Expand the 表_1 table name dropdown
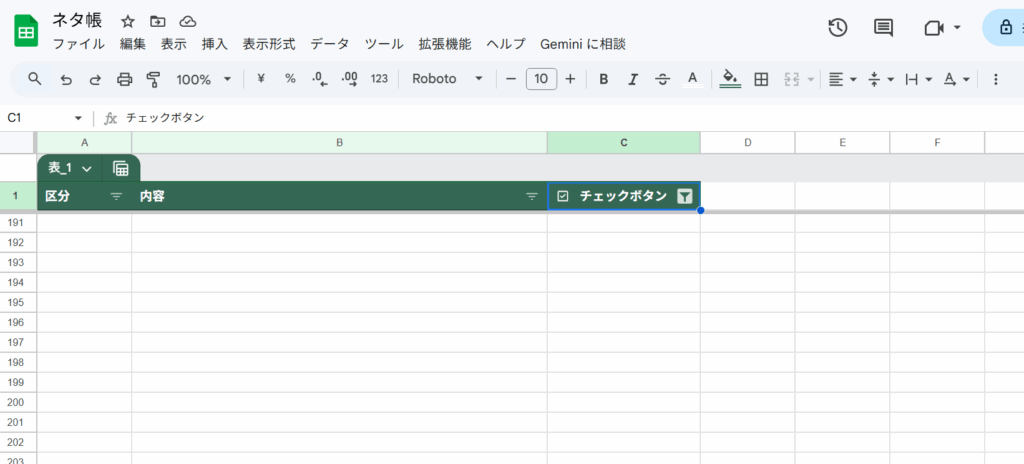Screen dimensions: 1024x464 pyautogui.click(x=87, y=168)
